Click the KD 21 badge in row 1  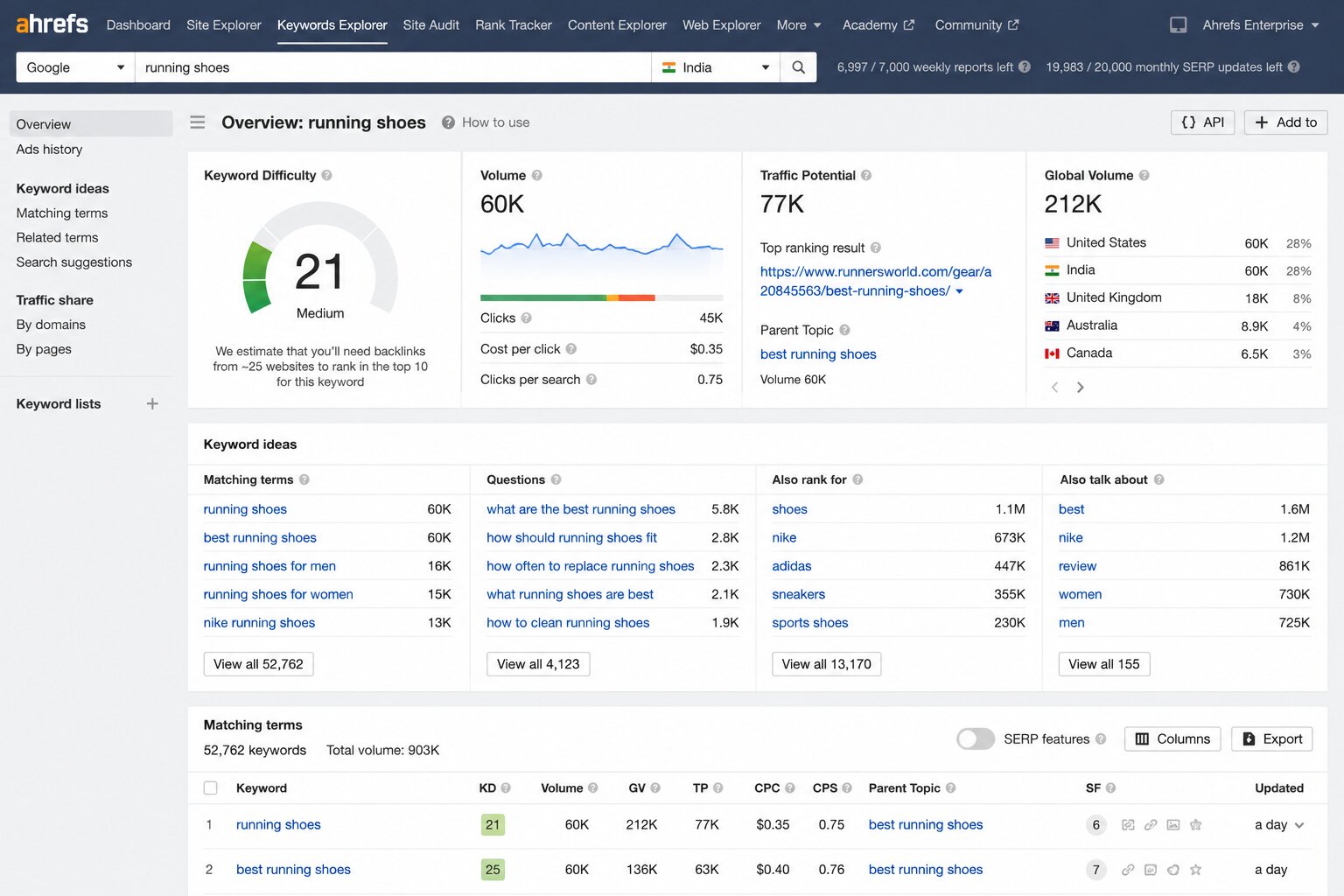[493, 824]
